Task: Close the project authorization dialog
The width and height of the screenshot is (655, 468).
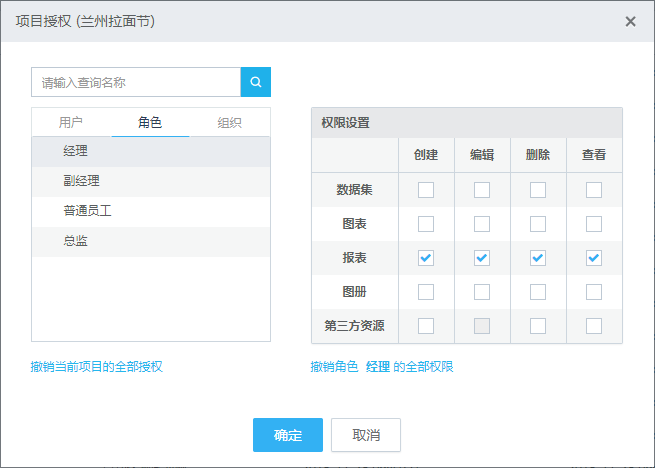Action: point(630,21)
